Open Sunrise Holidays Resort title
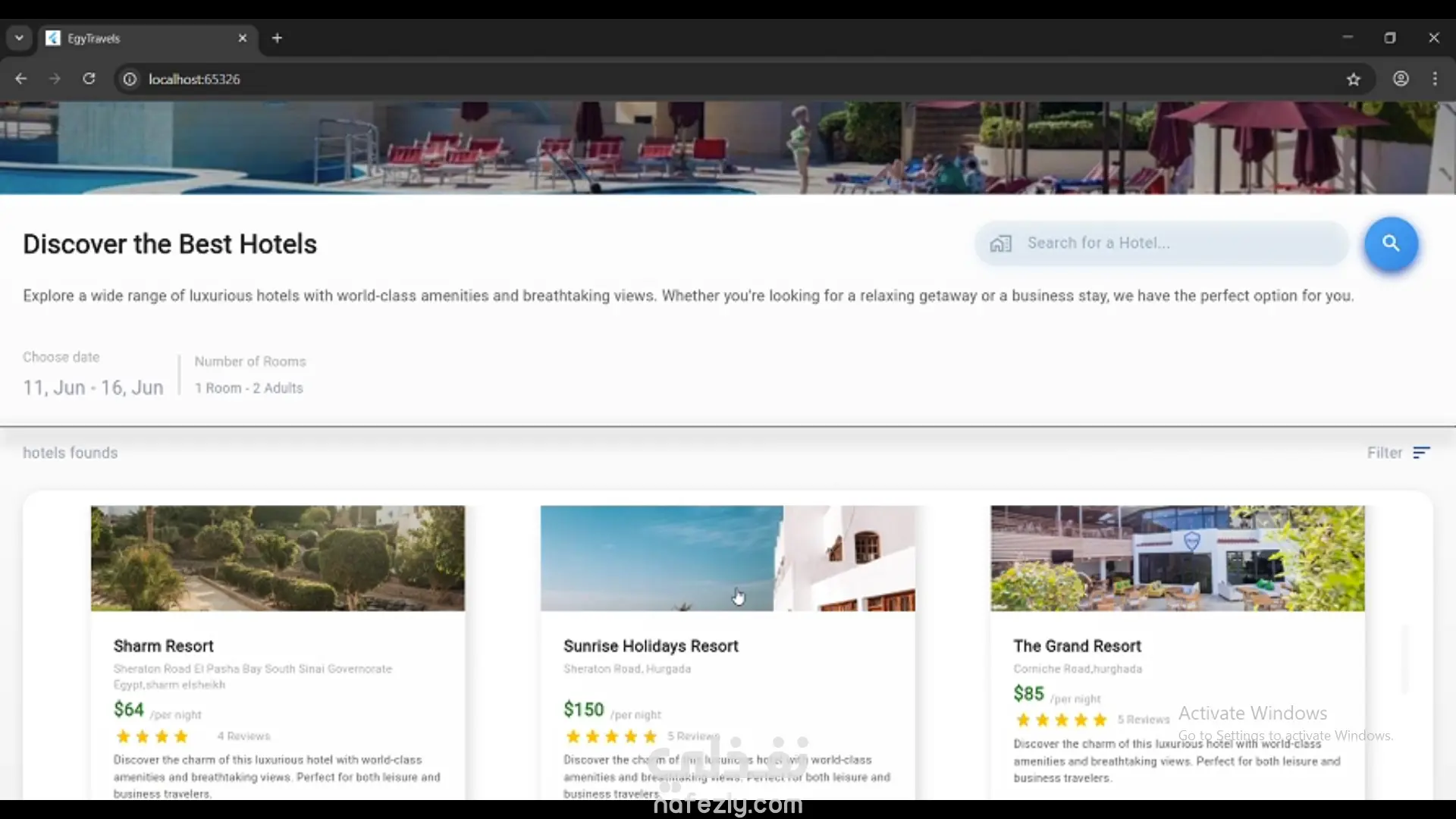This screenshot has width=1456, height=819. click(x=651, y=646)
